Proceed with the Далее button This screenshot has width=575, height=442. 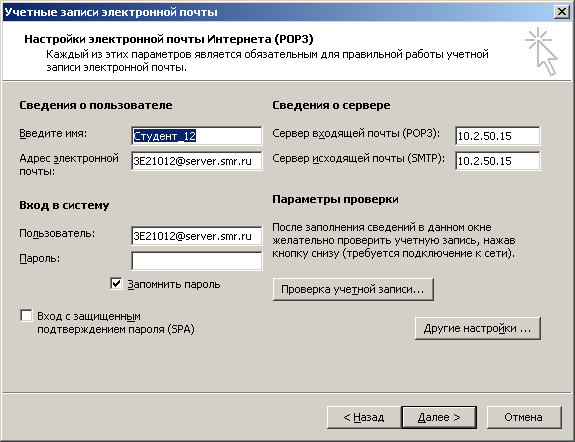(x=439, y=417)
